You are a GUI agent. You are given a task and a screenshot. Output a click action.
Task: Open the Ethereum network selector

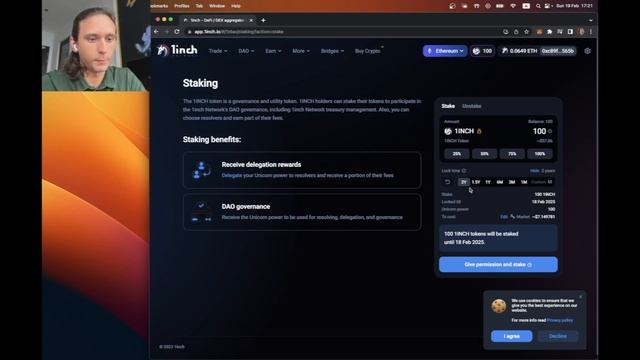point(445,51)
